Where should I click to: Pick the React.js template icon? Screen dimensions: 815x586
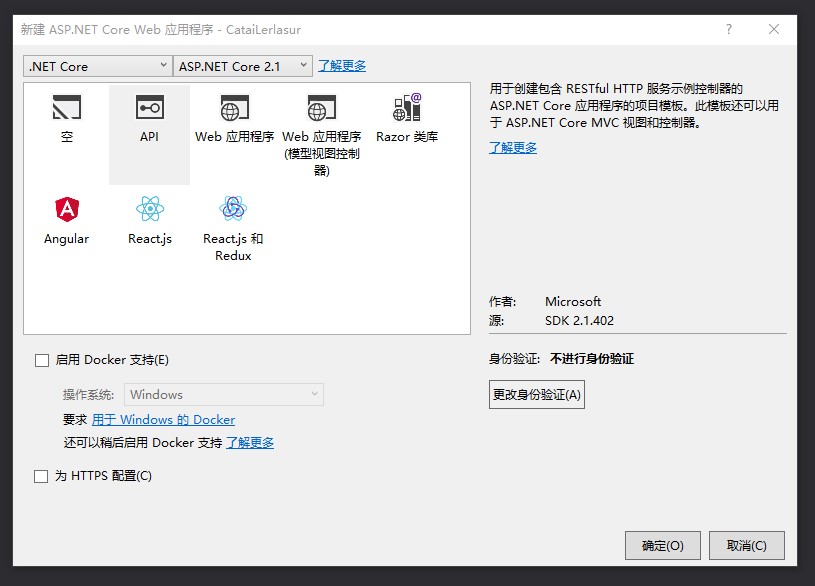pyautogui.click(x=150, y=209)
